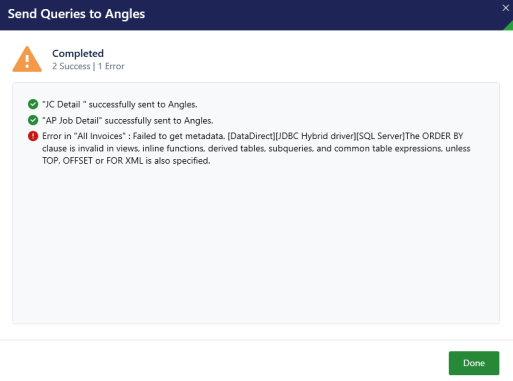513x381 pixels.
Task: Select the AP Job Detail success message
Action: pyautogui.click(x=128, y=120)
